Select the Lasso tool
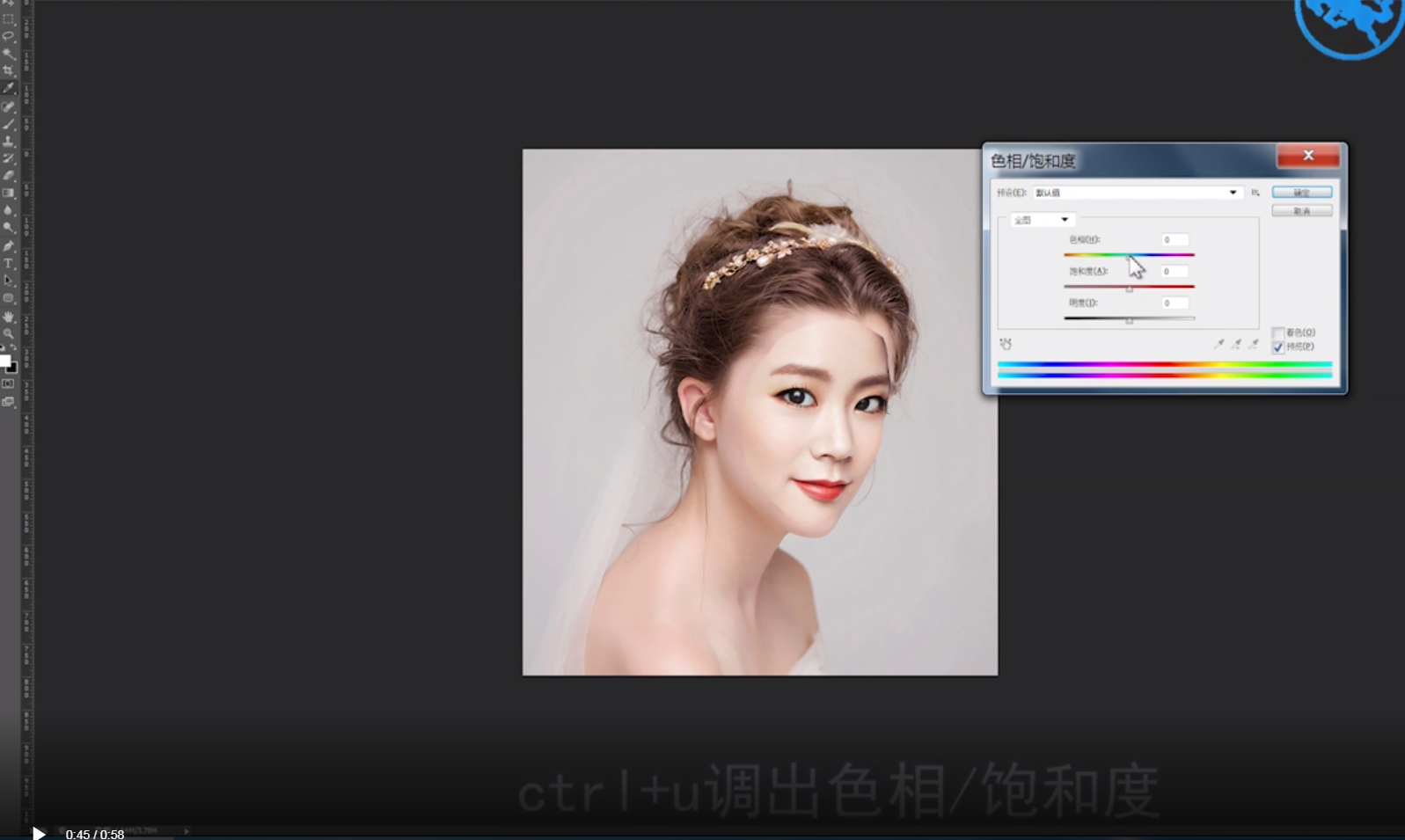Viewport: 1405px width, 840px height. click(9, 36)
